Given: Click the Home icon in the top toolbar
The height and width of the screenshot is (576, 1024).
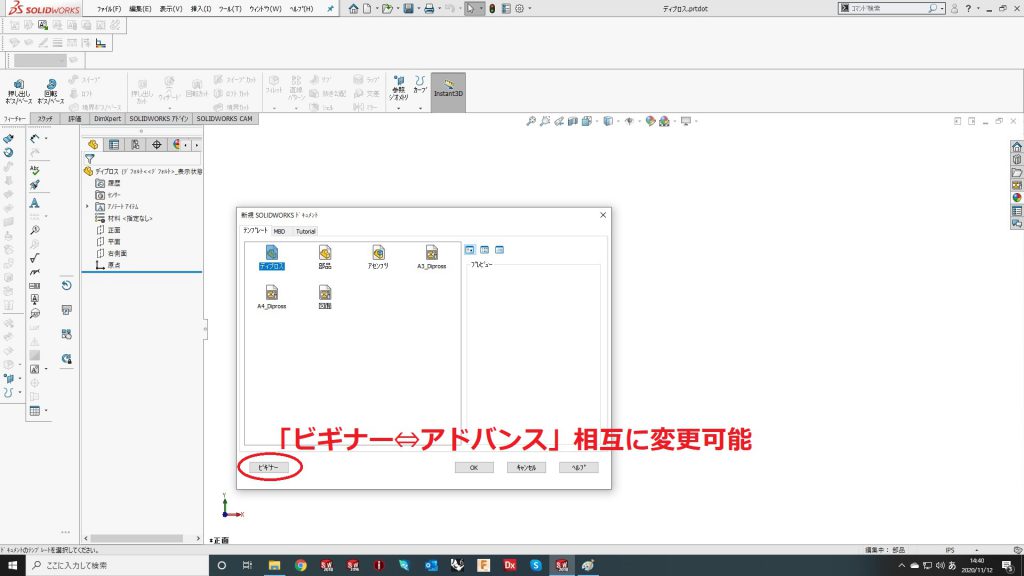Looking at the screenshot, I should point(353,8).
